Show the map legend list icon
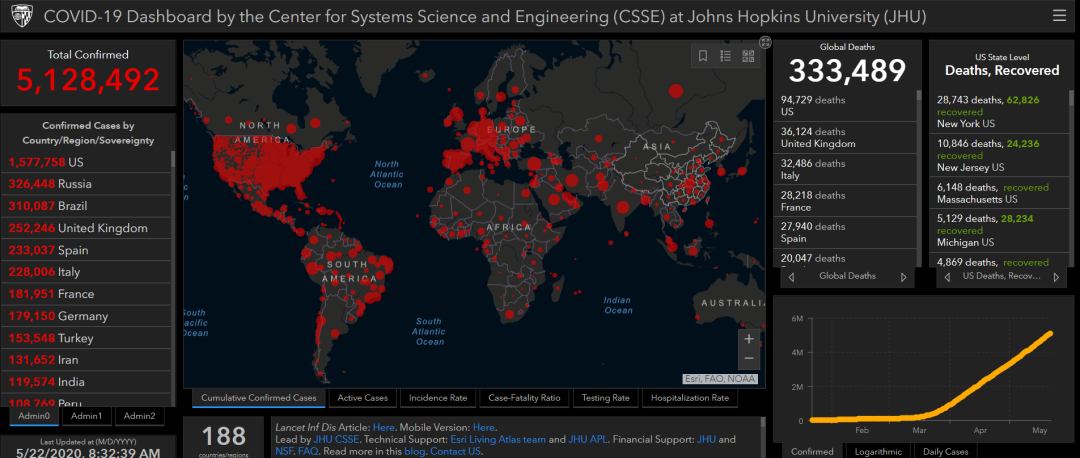1080x458 pixels. pyautogui.click(x=725, y=56)
